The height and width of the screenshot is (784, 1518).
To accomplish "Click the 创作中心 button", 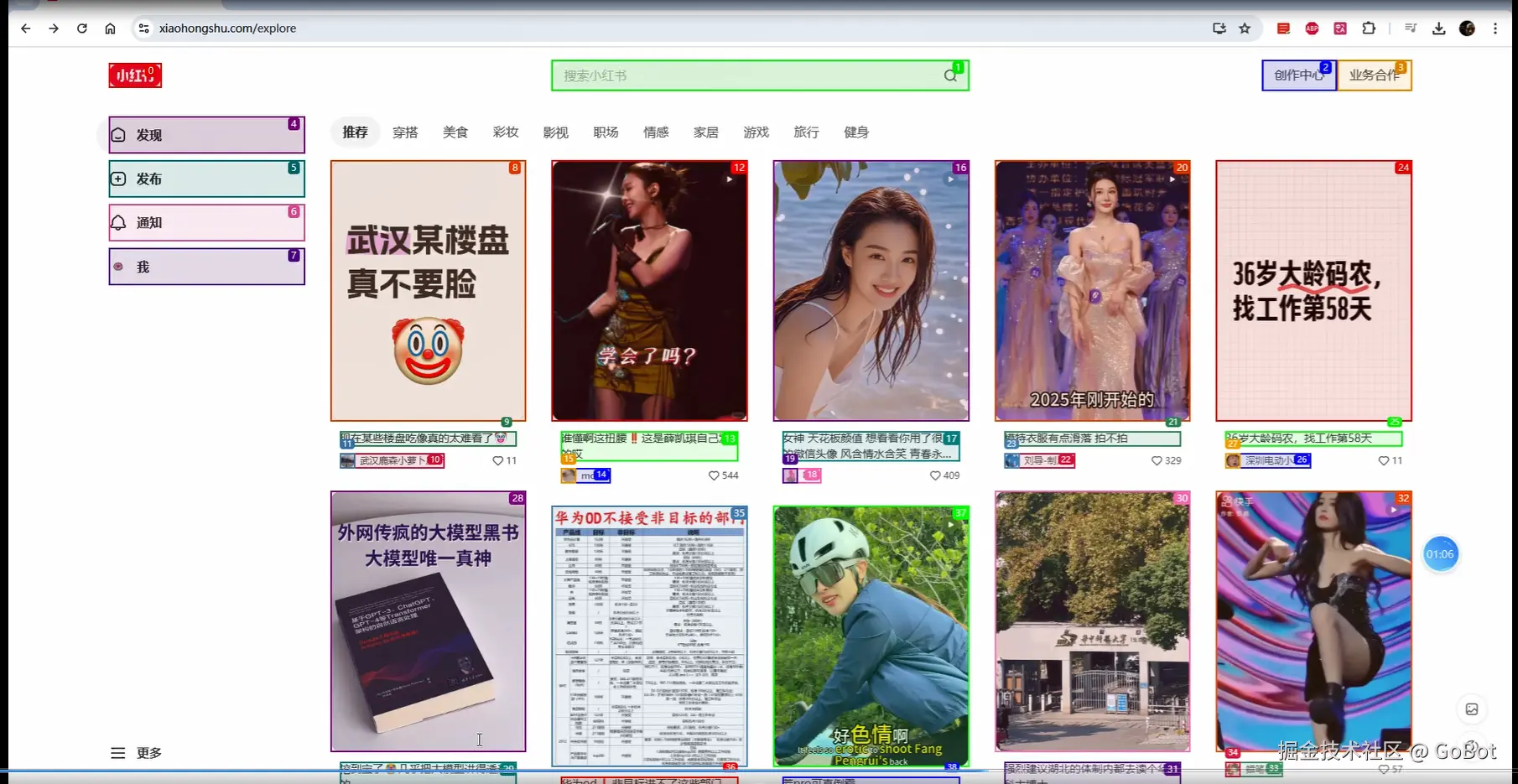I will [x=1298, y=75].
